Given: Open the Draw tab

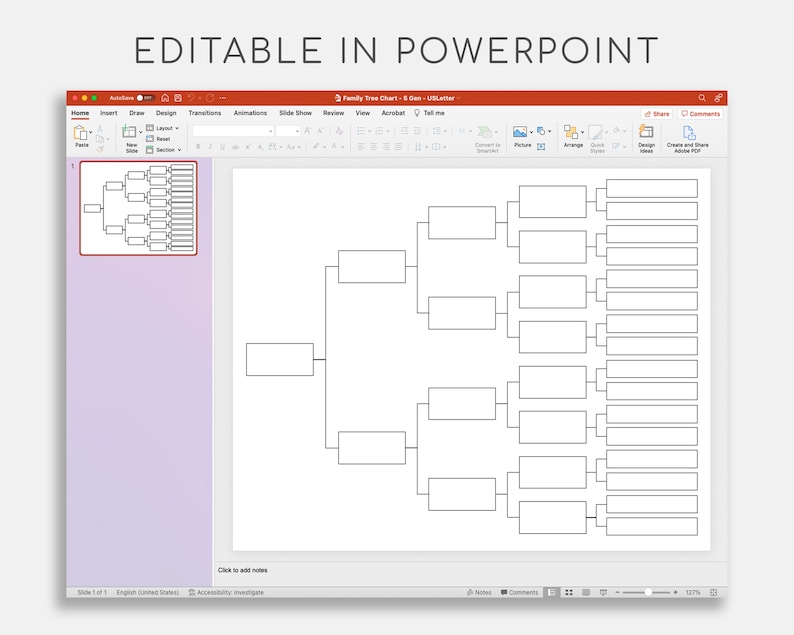Looking at the screenshot, I should pyautogui.click(x=137, y=113).
